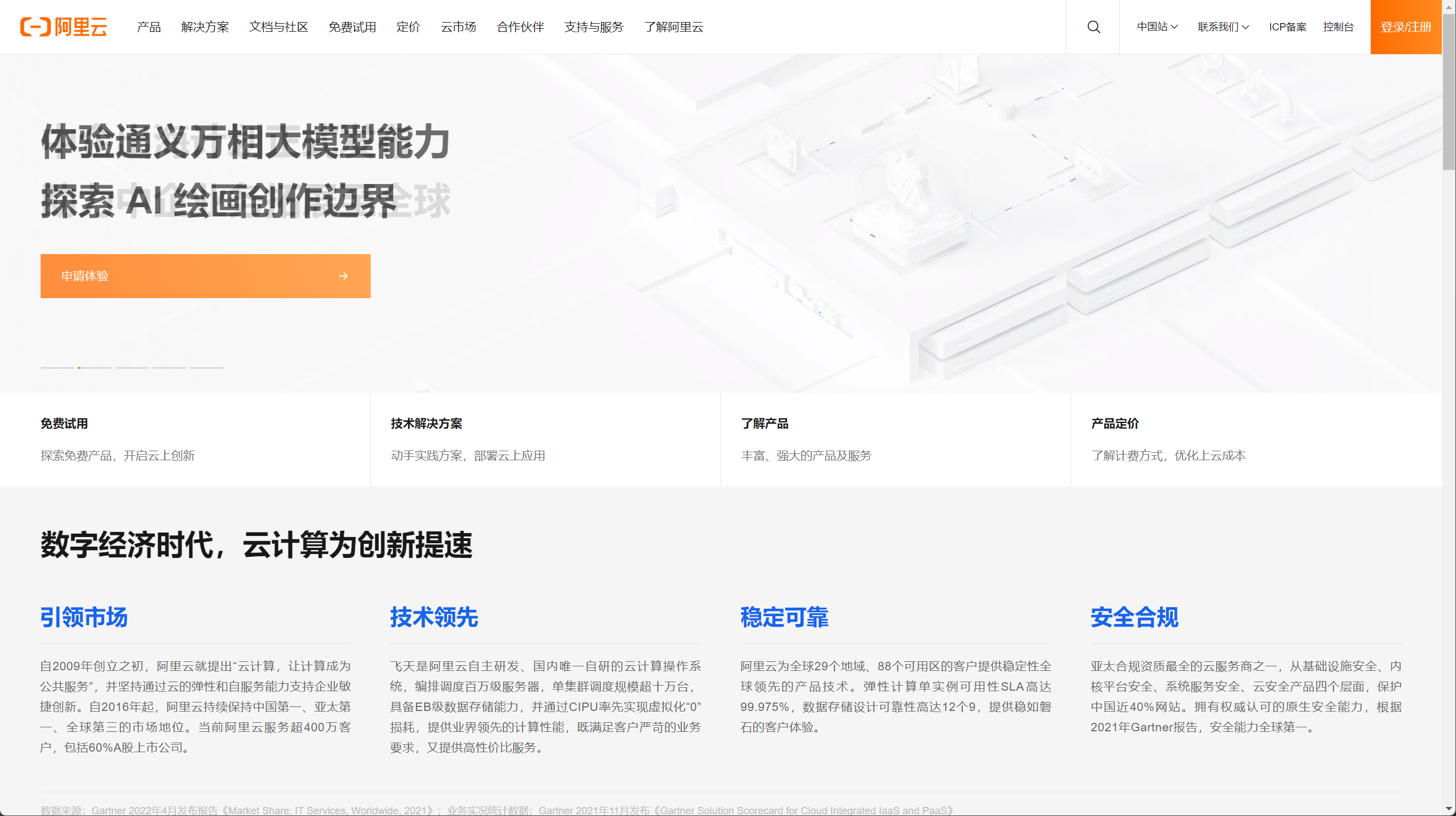The width and height of the screenshot is (1456, 816).
Task: Click the 数字经济时代，云计算为创新提速 heading
Action: [x=256, y=545]
